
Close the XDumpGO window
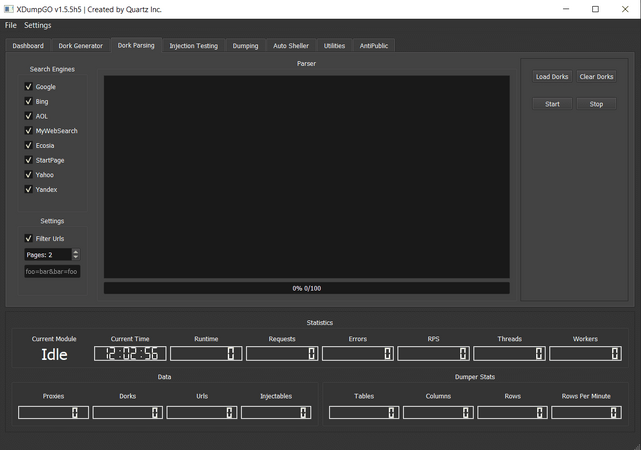625,9
